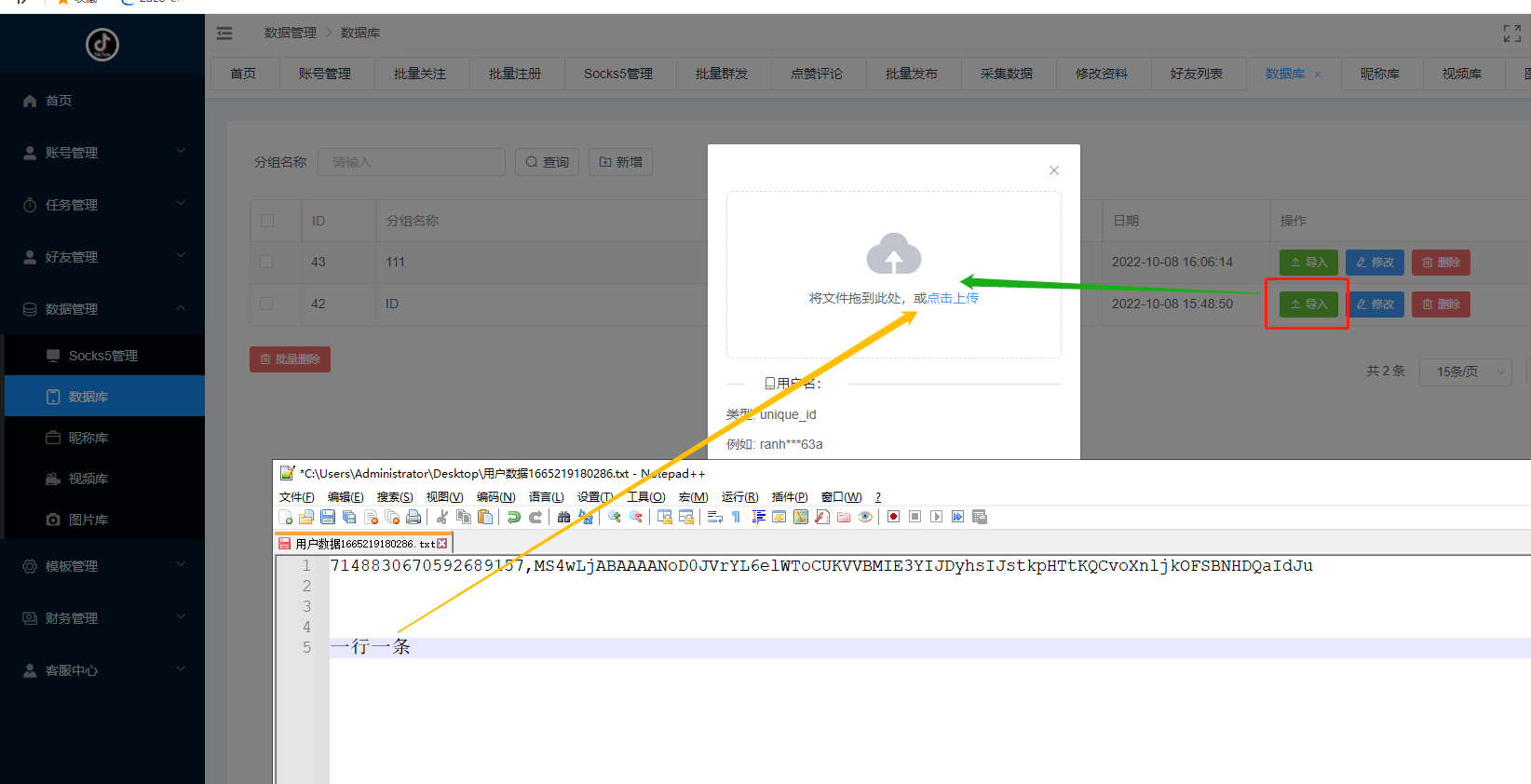Toggle fullscreen icon at top right

[x=1511, y=34]
